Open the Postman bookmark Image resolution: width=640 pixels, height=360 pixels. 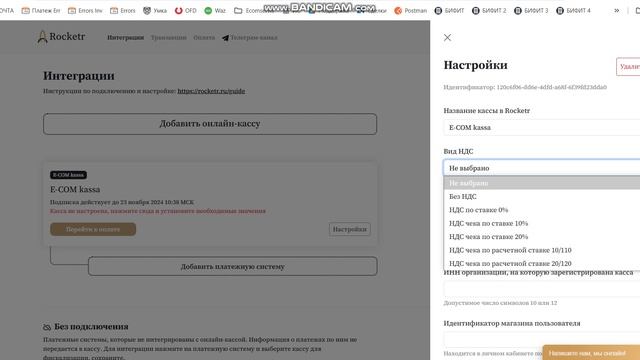[411, 11]
